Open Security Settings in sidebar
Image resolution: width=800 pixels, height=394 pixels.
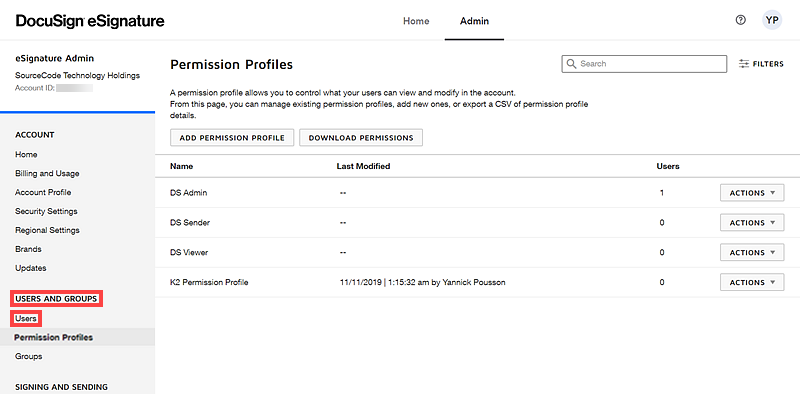(x=46, y=211)
